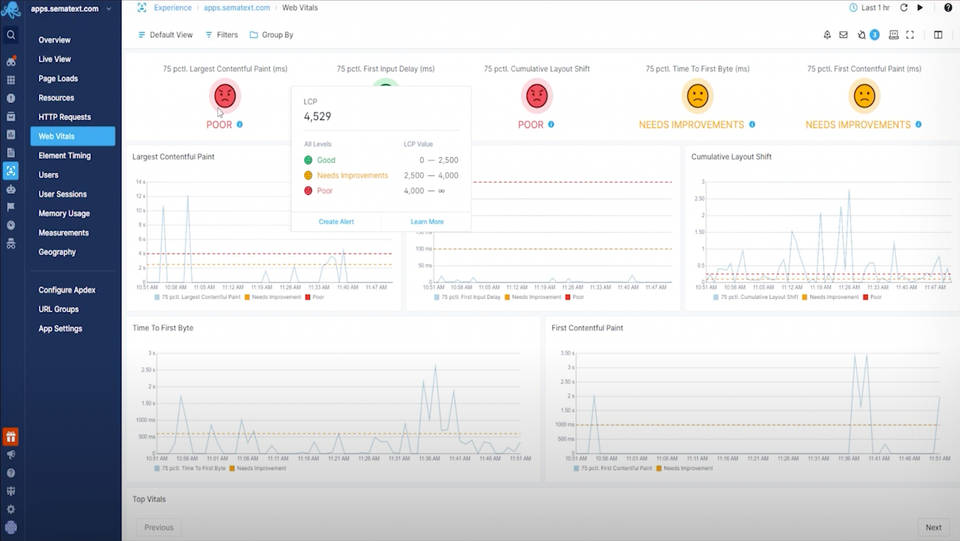Click the info icon beside Needs Improvements TTFB
This screenshot has width=960, height=541.
[752, 125]
